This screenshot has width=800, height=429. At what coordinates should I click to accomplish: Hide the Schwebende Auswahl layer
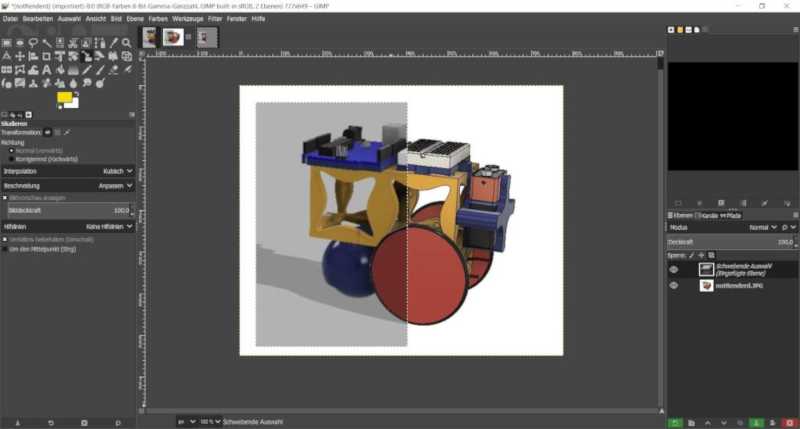673,269
